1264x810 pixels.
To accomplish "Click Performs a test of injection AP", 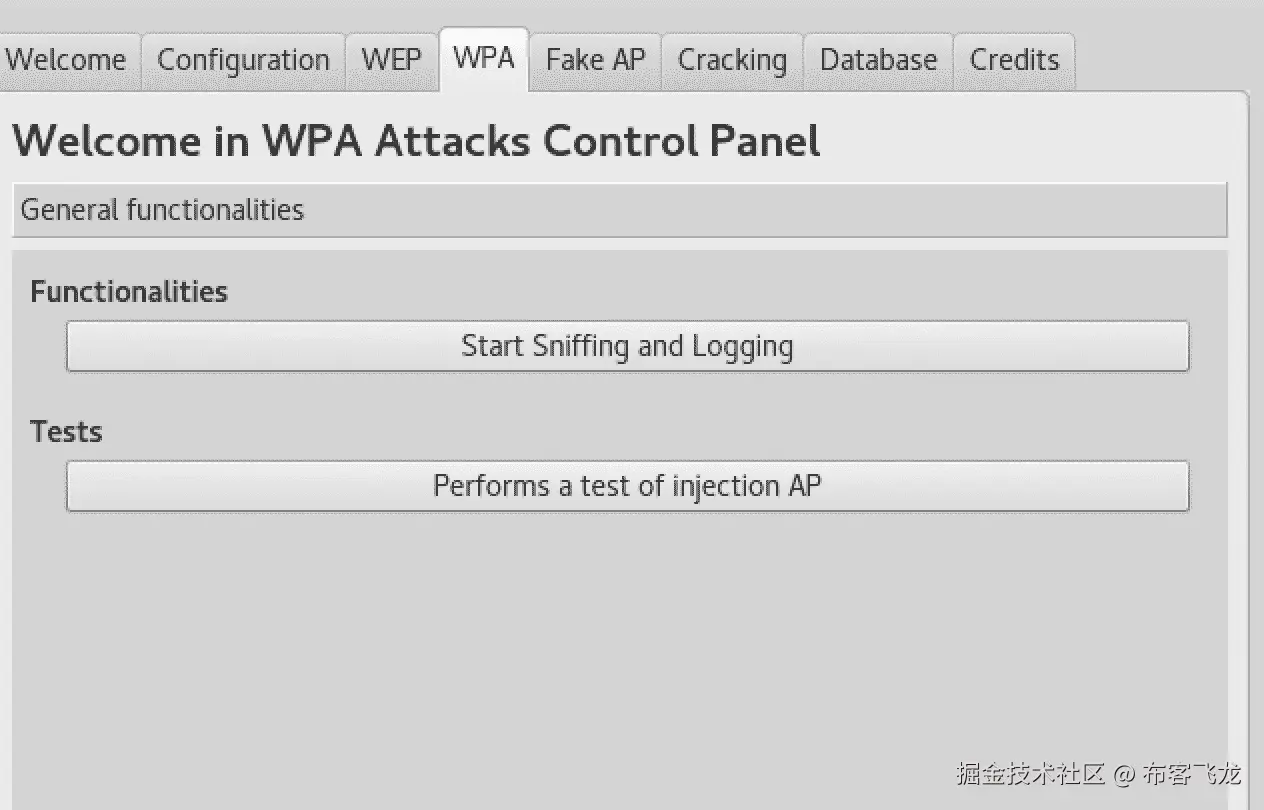I will [x=627, y=486].
